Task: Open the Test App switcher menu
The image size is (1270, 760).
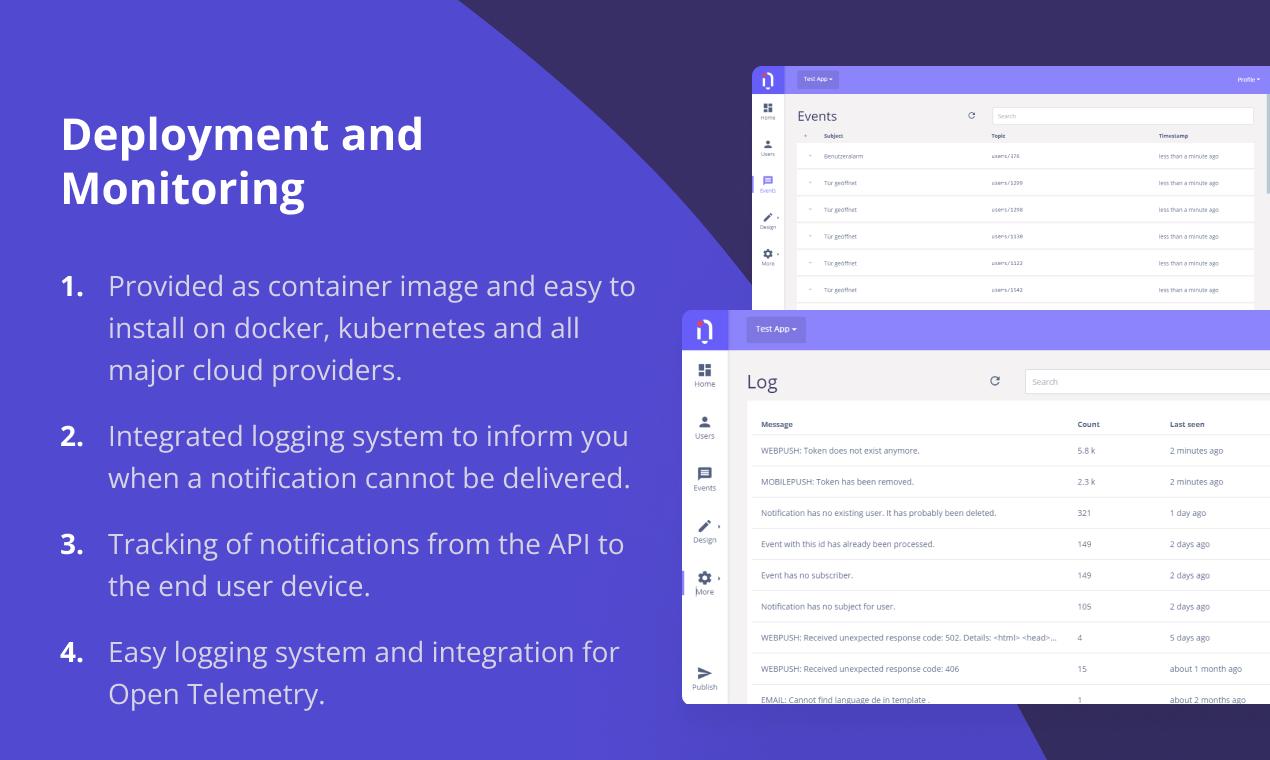Action: (x=818, y=79)
